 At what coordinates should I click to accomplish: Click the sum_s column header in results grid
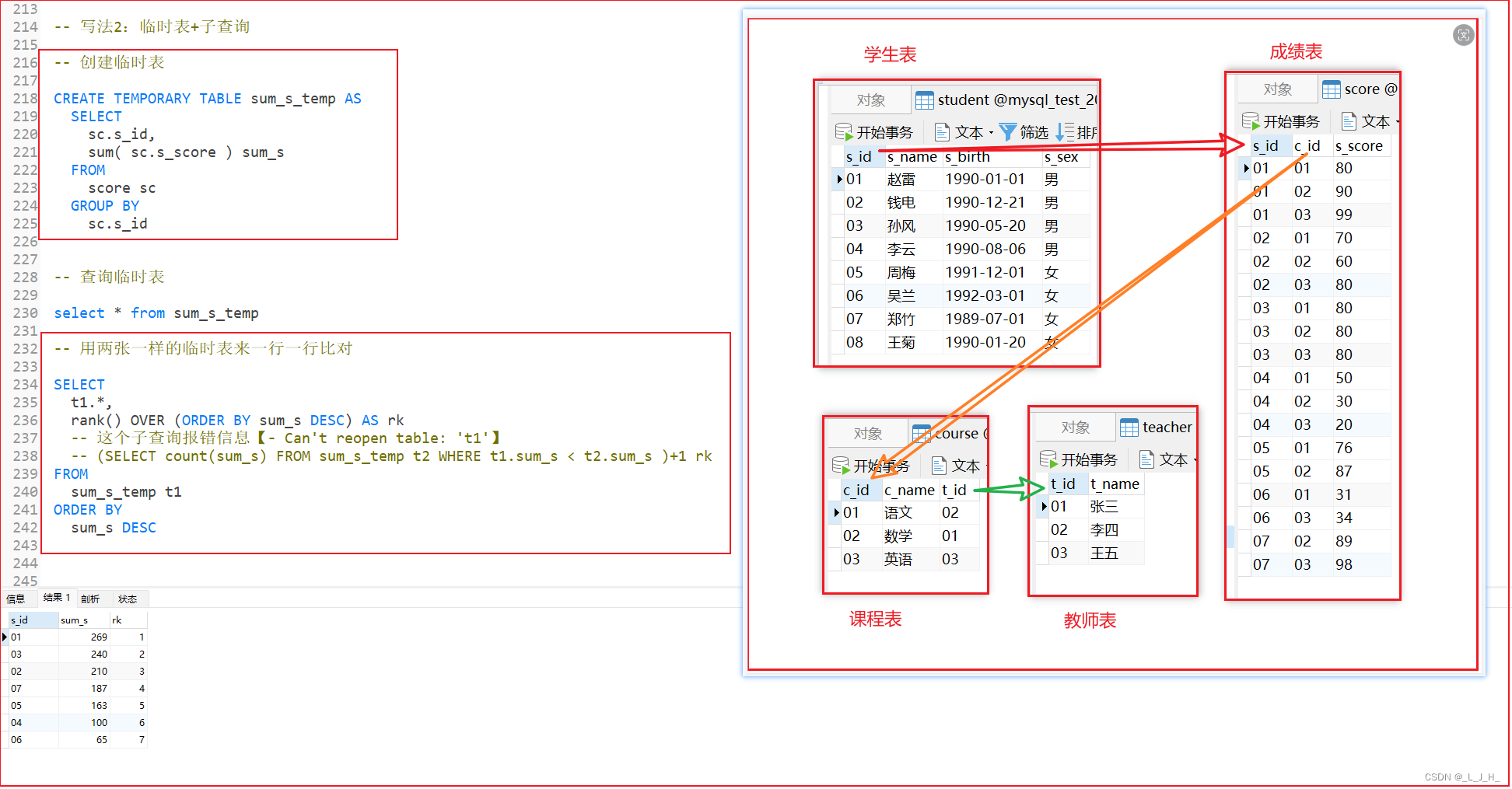[84, 620]
